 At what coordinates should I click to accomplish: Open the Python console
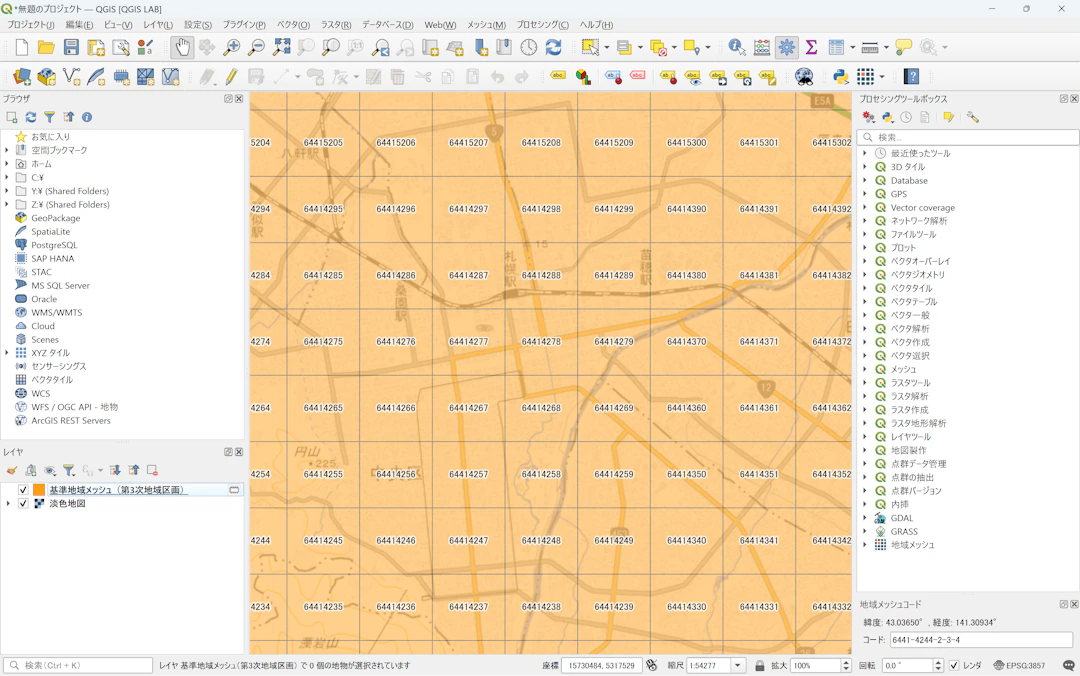840,76
